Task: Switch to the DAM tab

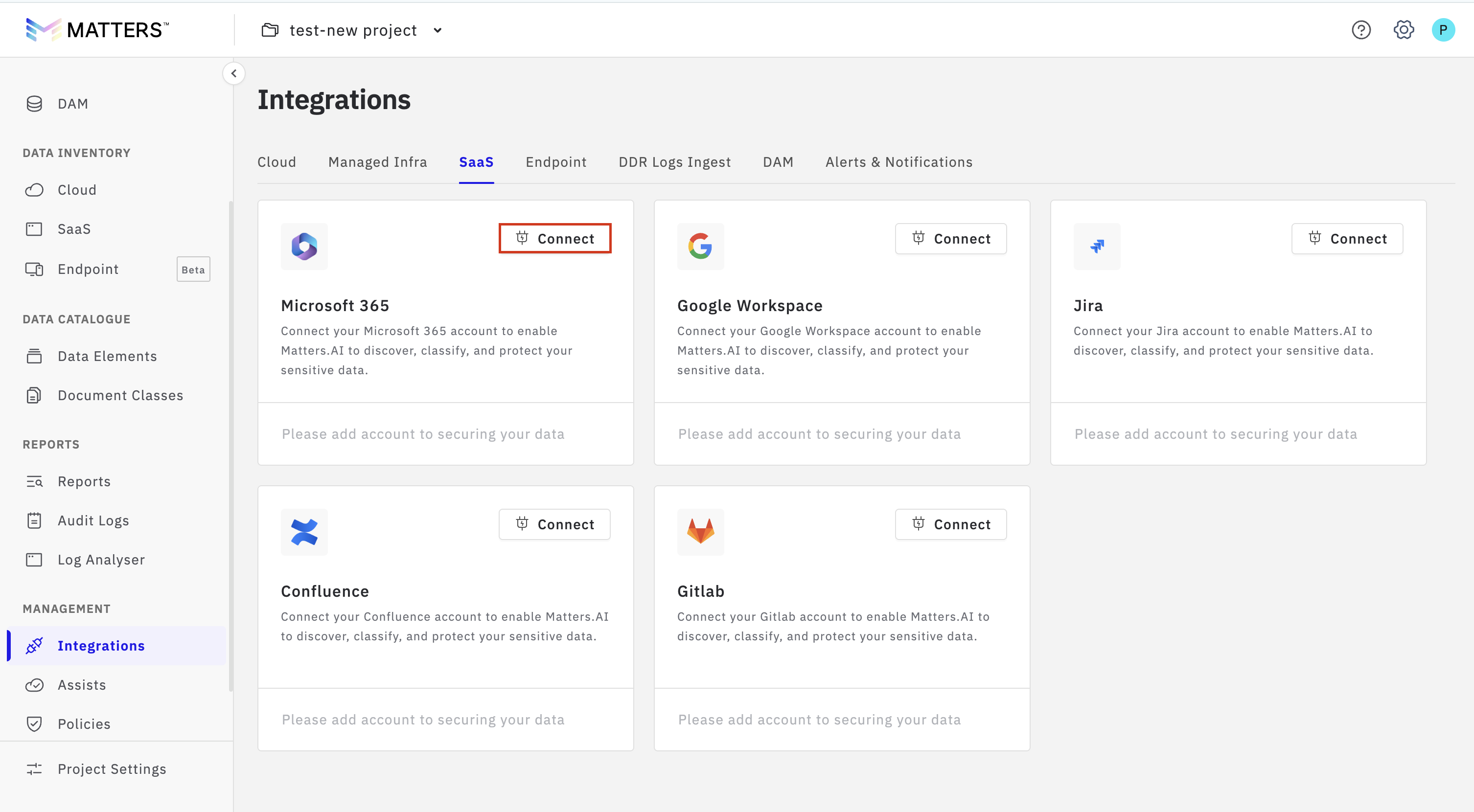Action: [778, 162]
